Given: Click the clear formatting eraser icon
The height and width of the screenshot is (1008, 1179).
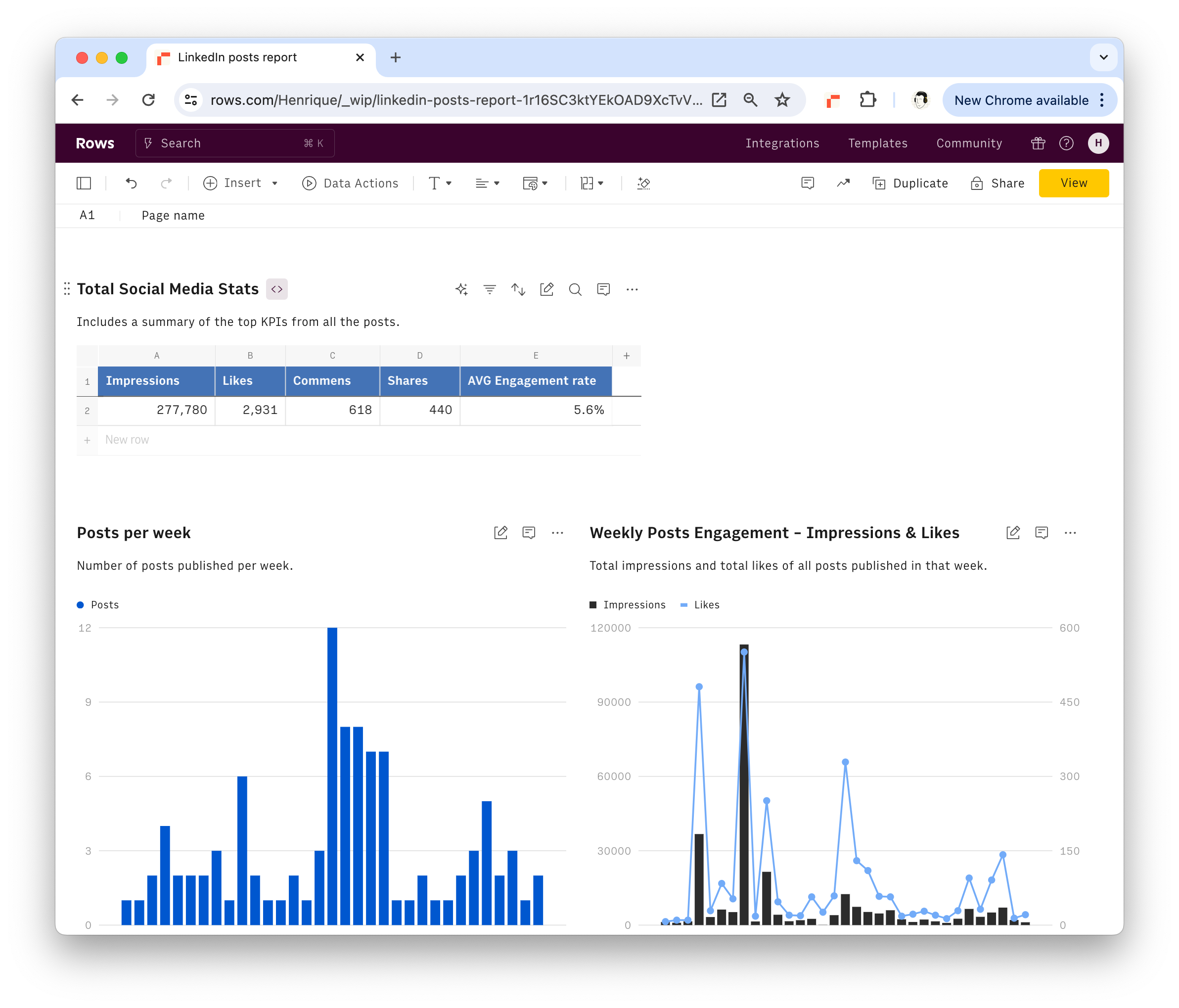Looking at the screenshot, I should [643, 183].
